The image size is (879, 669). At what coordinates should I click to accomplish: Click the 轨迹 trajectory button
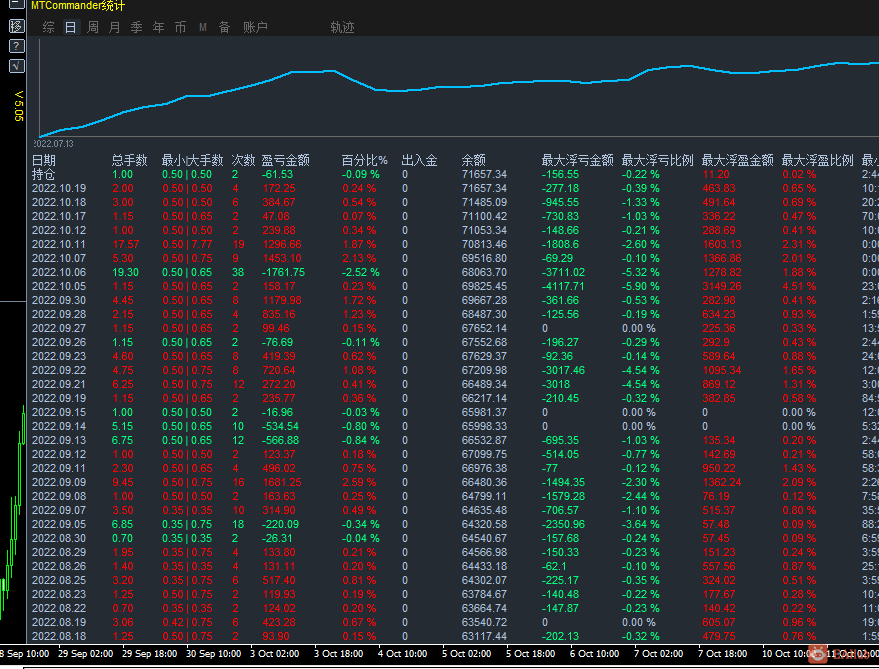pyautogui.click(x=343, y=27)
